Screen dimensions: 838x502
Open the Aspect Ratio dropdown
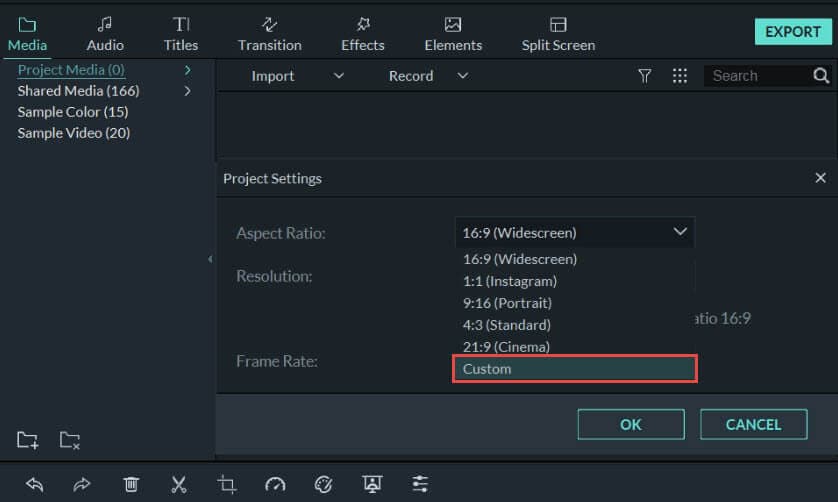pyautogui.click(x=574, y=233)
